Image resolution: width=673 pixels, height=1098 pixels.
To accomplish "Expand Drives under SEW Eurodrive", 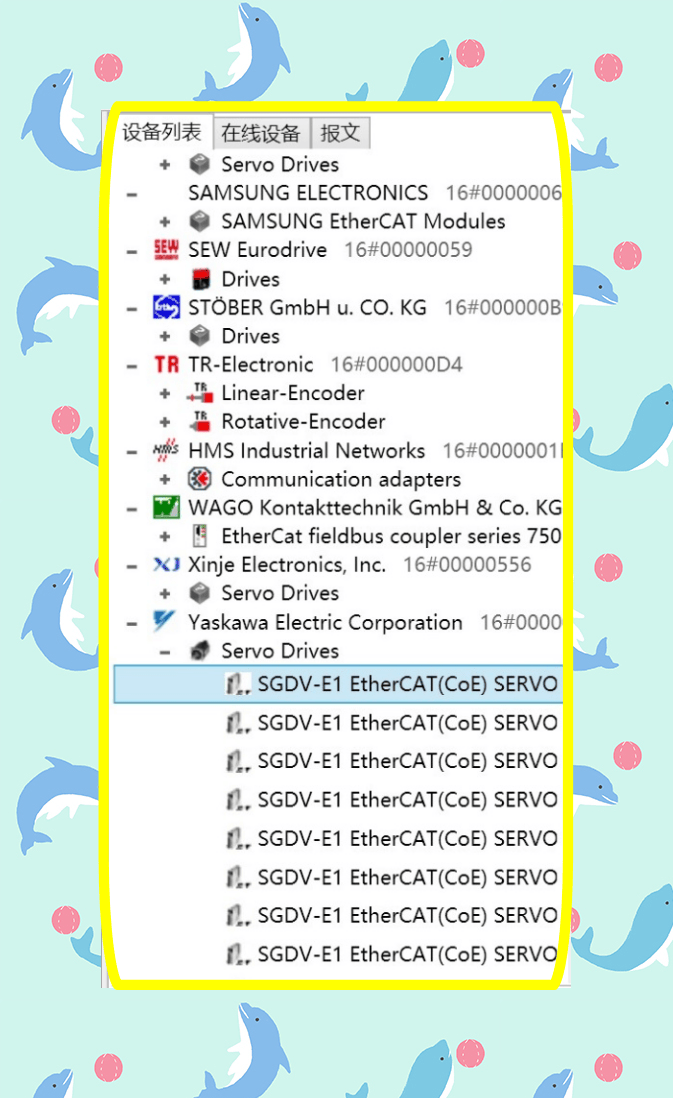I will (x=165, y=279).
